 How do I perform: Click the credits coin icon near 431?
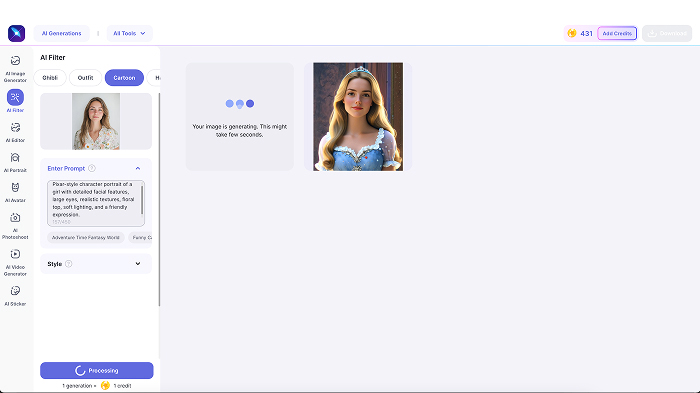tap(572, 33)
